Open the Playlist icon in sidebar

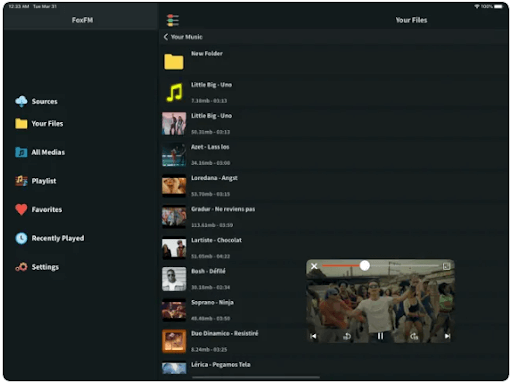point(21,181)
